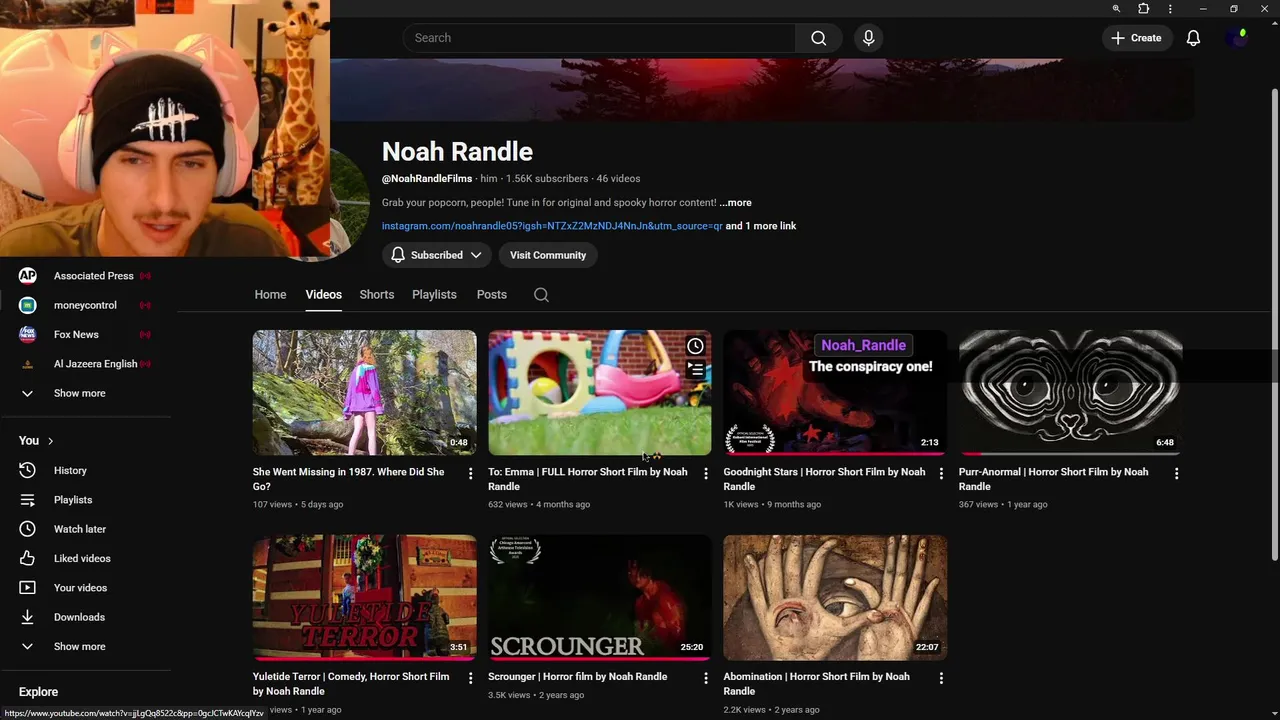Screen dimensions: 1280x720
Task: Open browser extensions puzzle icon
Action: (1143, 9)
